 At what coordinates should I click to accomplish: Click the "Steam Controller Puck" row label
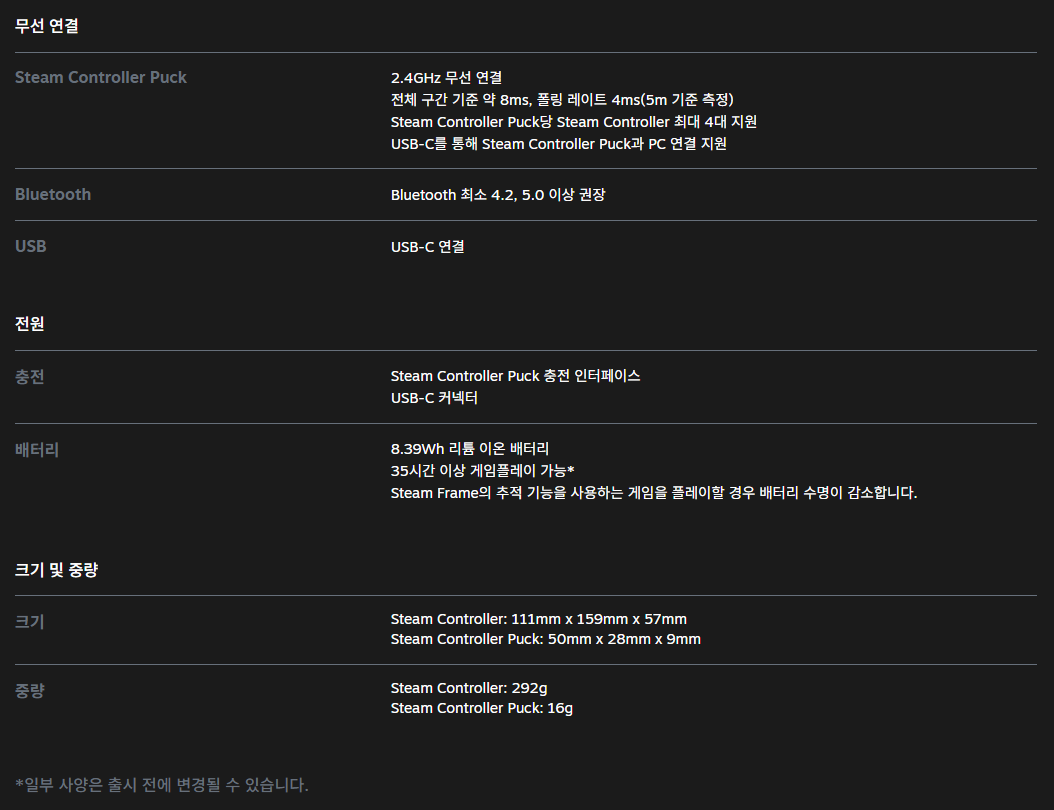pyautogui.click(x=101, y=77)
